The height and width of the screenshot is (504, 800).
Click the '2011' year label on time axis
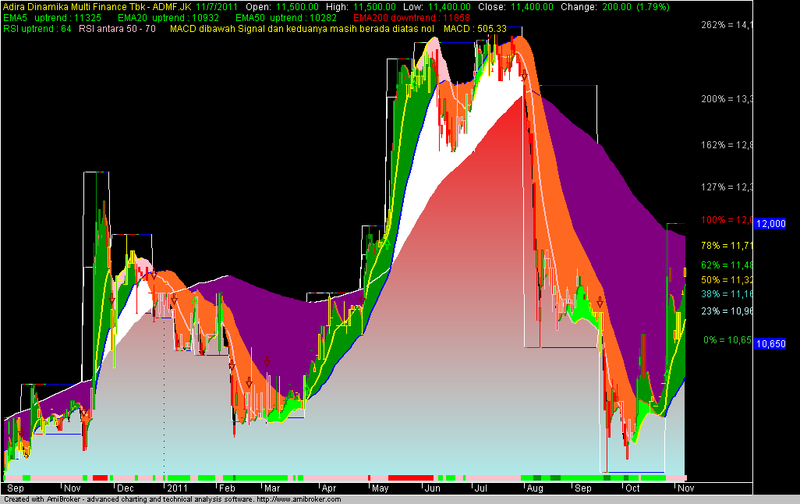click(177, 488)
